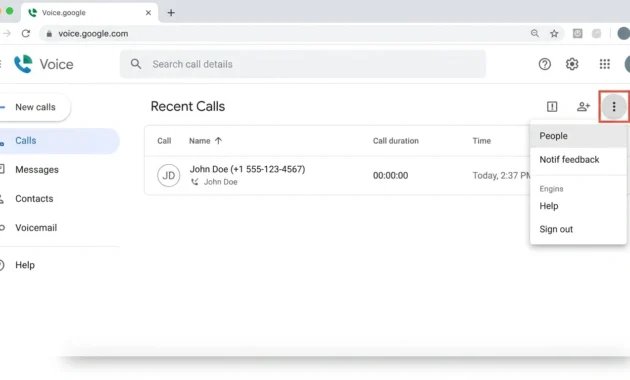Click the first gray extension icon right of the star
630x380 pixels.
pyautogui.click(x=577, y=34)
